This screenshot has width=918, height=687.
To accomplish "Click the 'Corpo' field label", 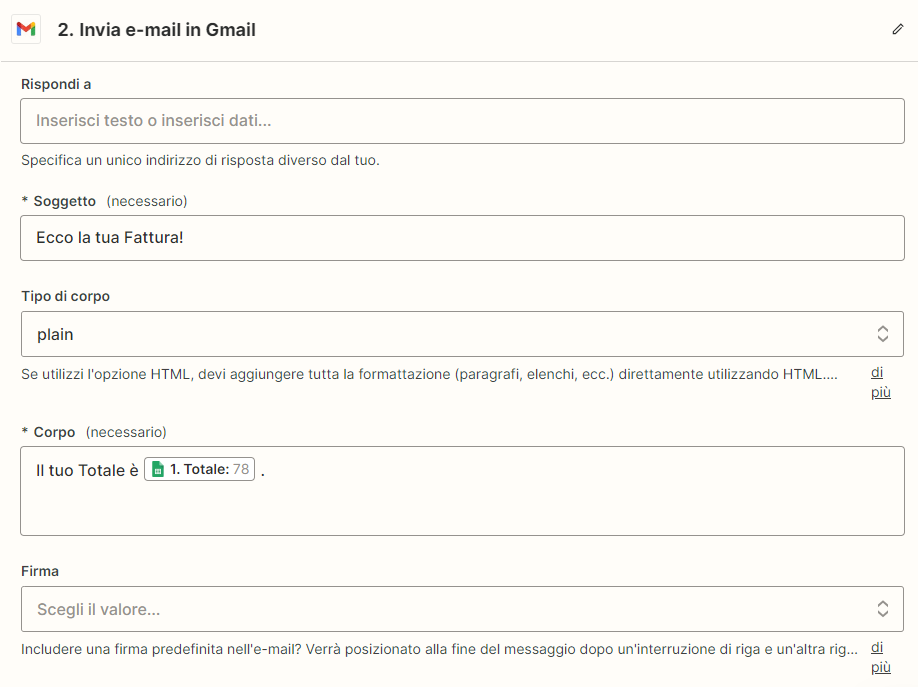I will click(x=55, y=432).
